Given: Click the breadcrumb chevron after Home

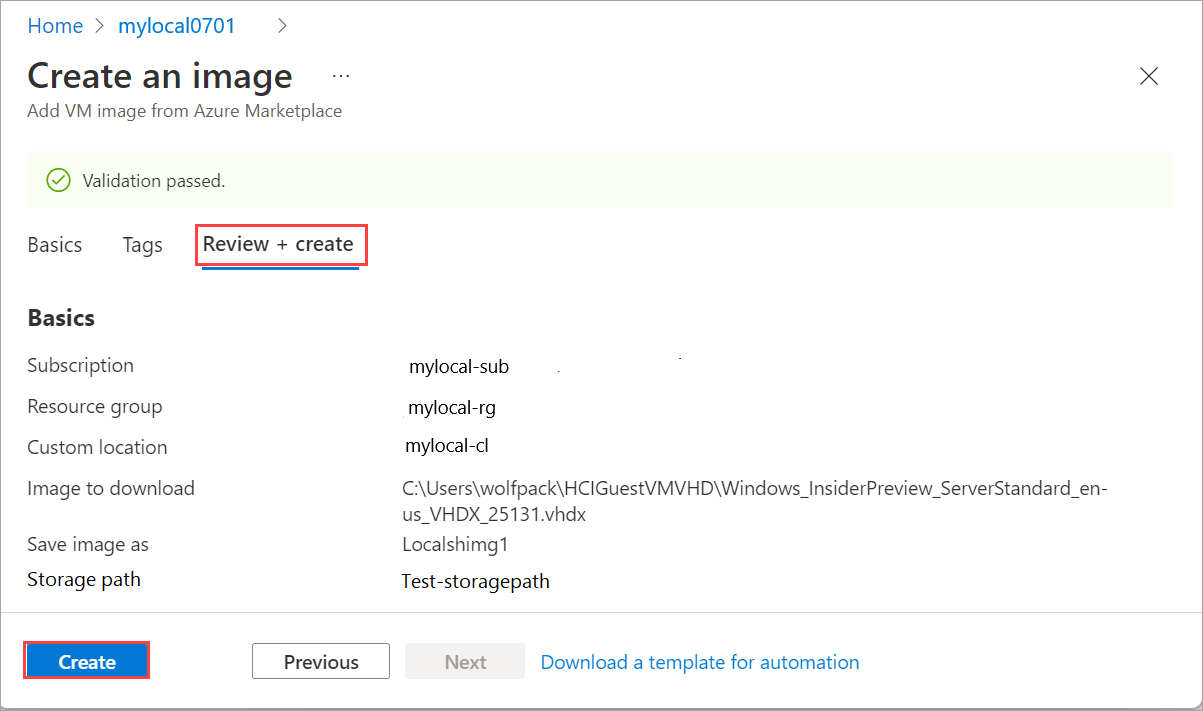Looking at the screenshot, I should pos(100,26).
